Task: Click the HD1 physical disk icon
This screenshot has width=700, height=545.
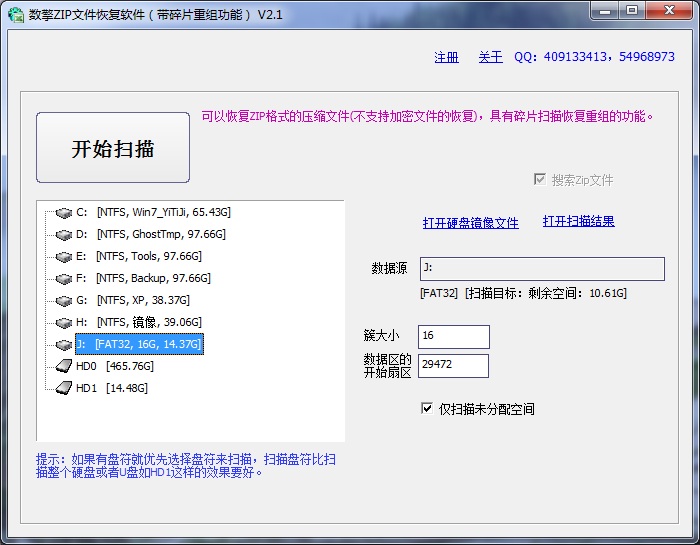Action: (63, 389)
